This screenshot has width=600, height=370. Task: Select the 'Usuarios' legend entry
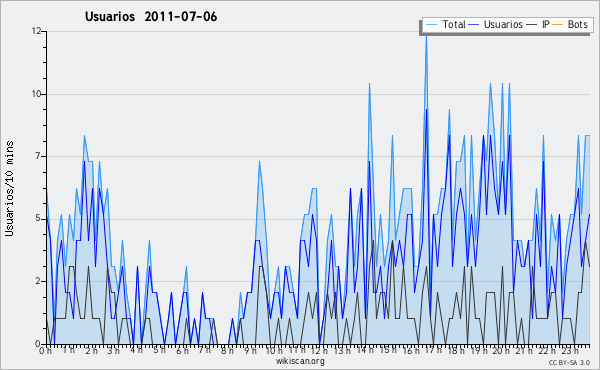click(x=503, y=24)
